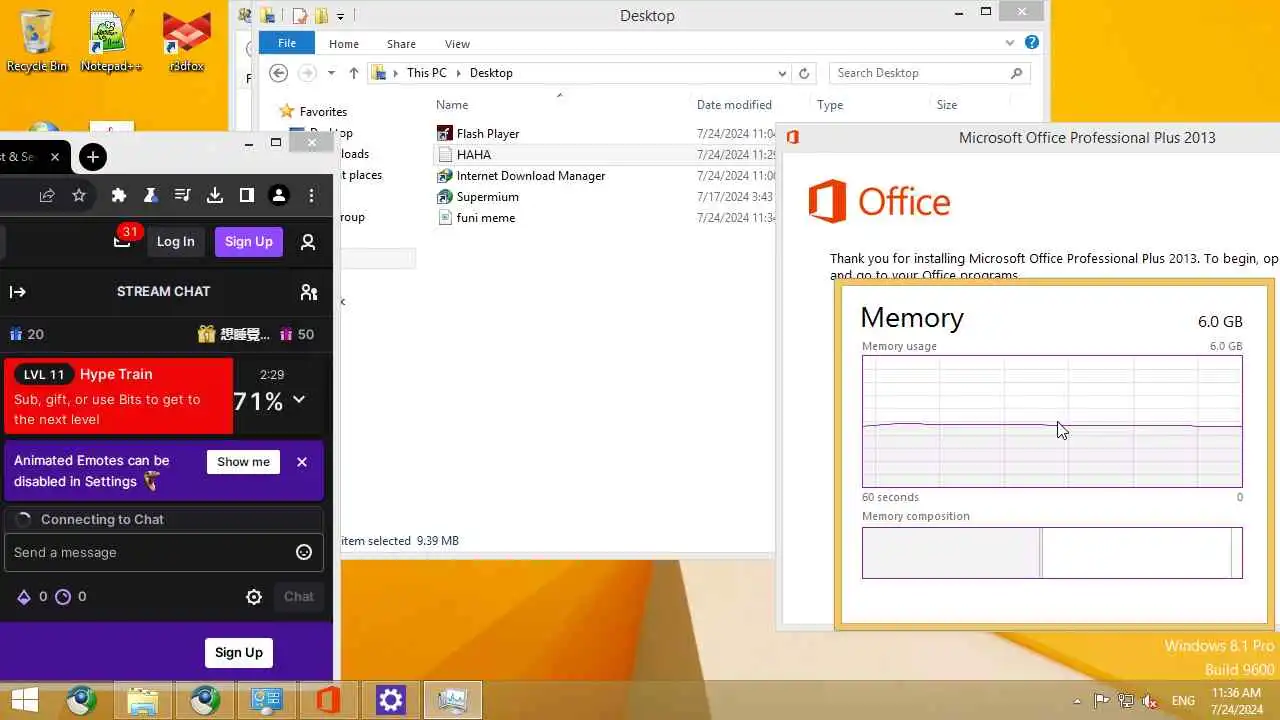
Task: Open the recent locations dropdown arrow
Action: point(331,73)
